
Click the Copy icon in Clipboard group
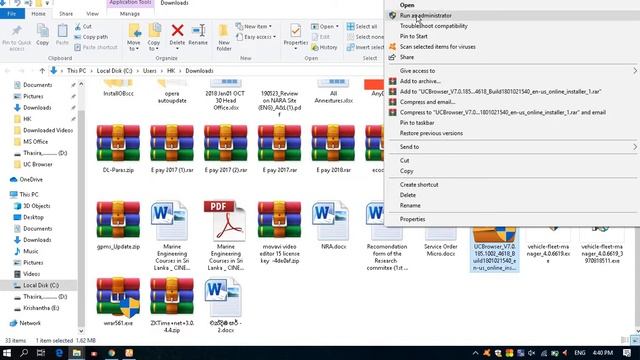(42, 35)
